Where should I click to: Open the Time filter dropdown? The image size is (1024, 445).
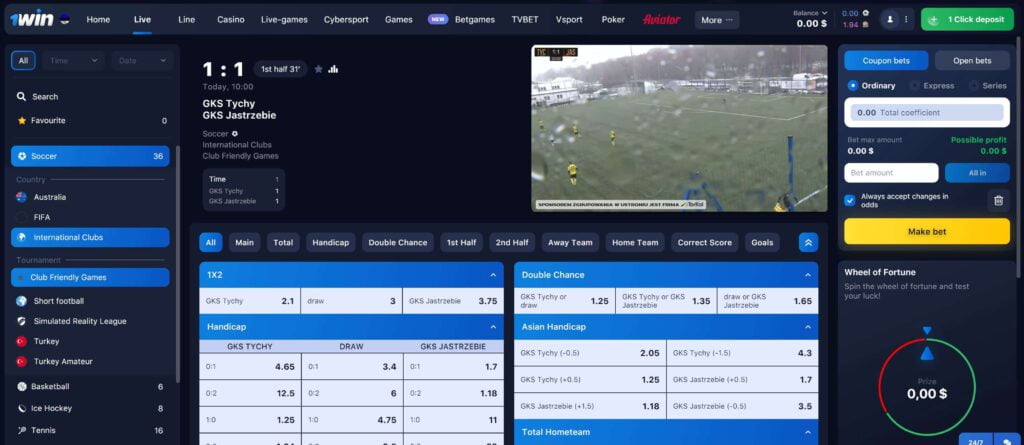pyautogui.click(x=74, y=61)
